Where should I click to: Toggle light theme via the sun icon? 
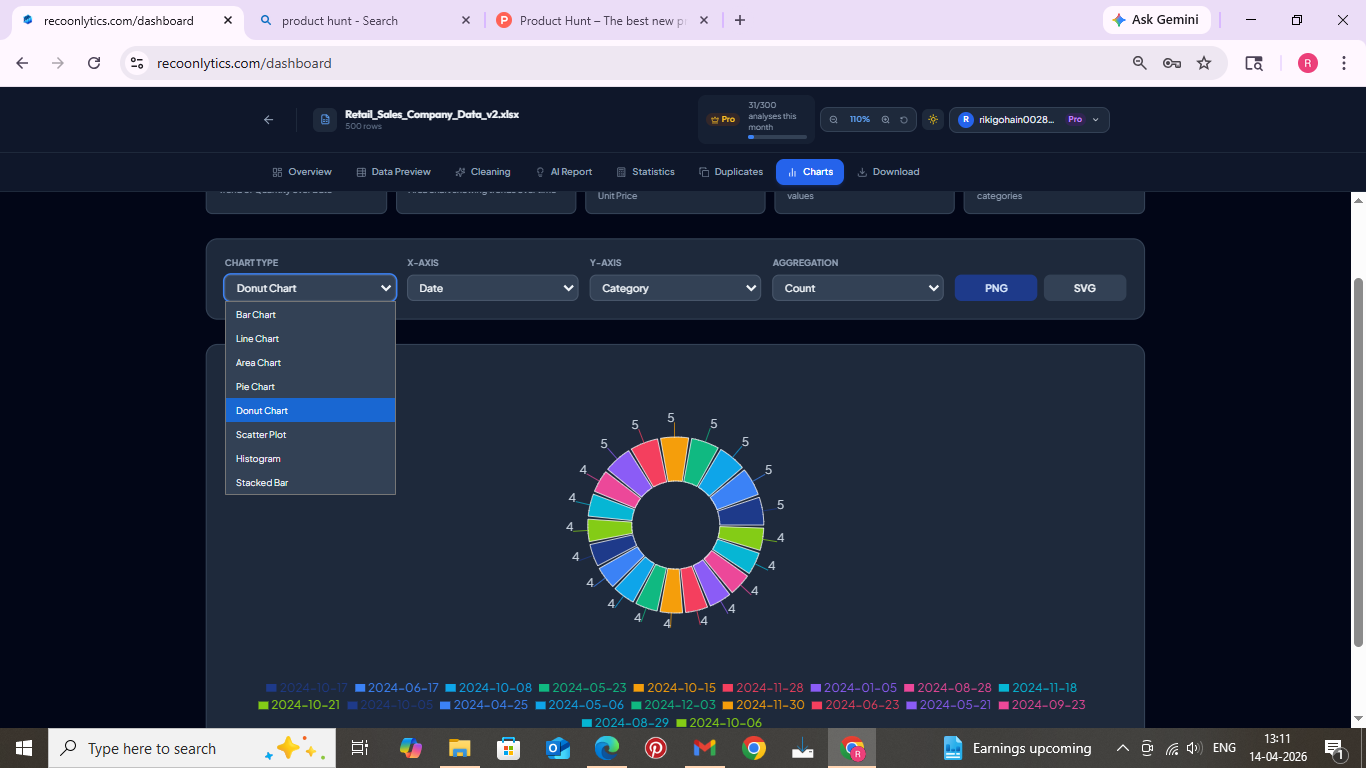point(933,120)
